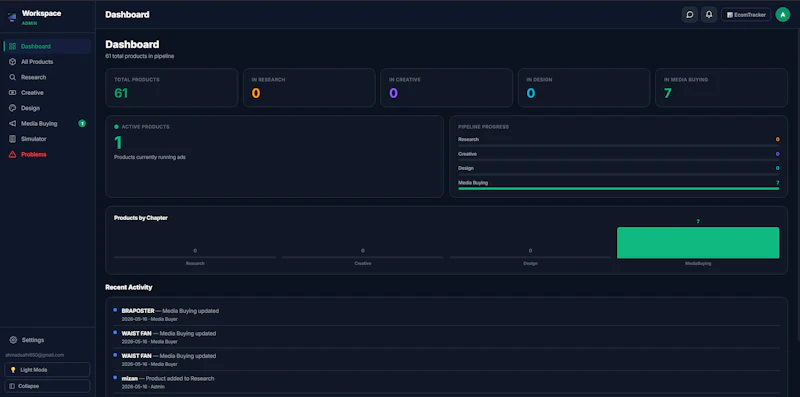Click the ADMIN role label under Workspace
This screenshot has height=397, width=800.
pyautogui.click(x=29, y=23)
